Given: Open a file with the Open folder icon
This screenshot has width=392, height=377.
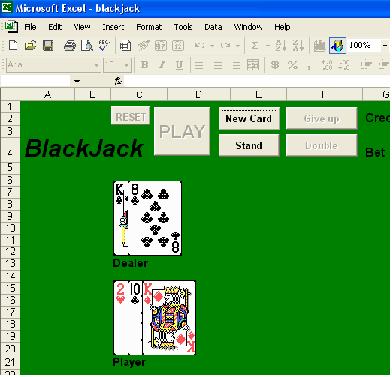Looking at the screenshot, I should 30,45.
